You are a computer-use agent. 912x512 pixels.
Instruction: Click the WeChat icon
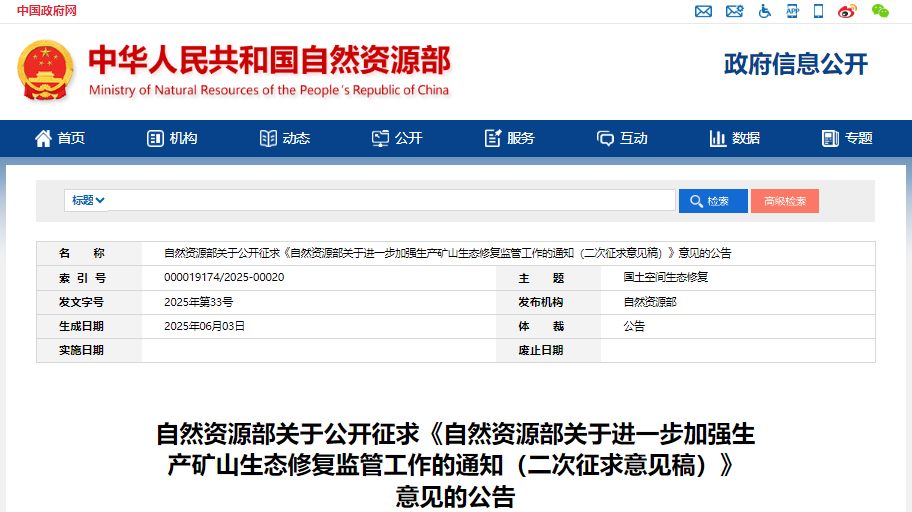pyautogui.click(x=880, y=11)
